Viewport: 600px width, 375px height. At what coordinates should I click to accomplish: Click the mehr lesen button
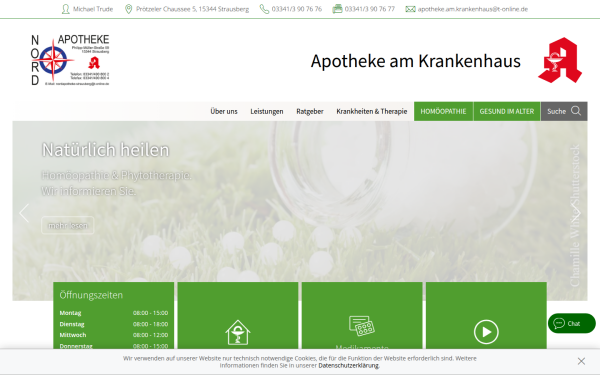[68, 225]
